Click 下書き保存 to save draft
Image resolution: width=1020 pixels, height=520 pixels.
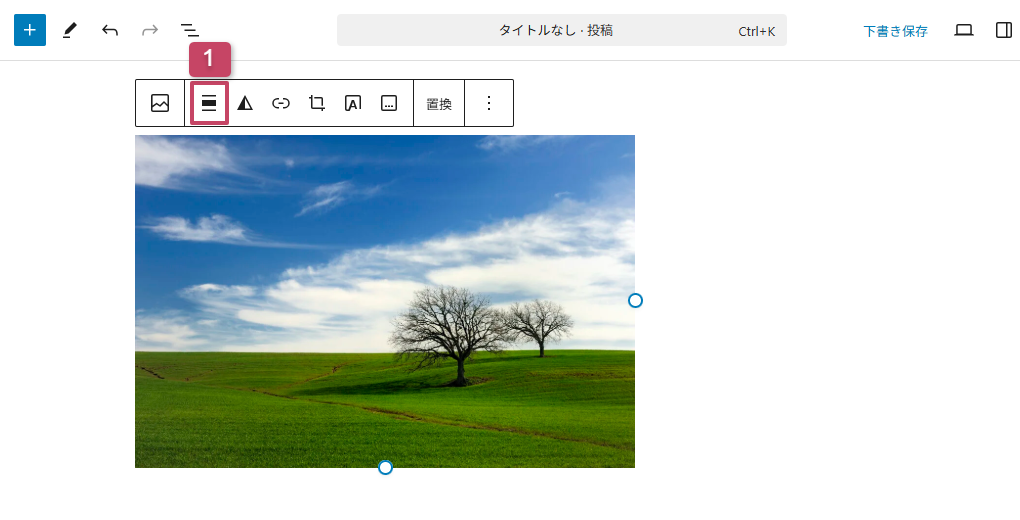coord(895,31)
